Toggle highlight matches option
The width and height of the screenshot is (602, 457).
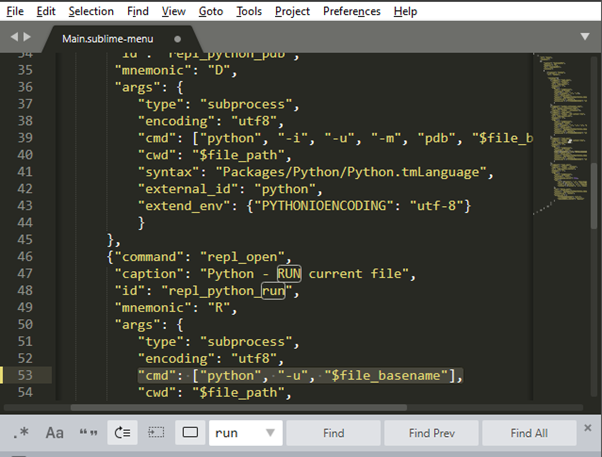pos(190,433)
